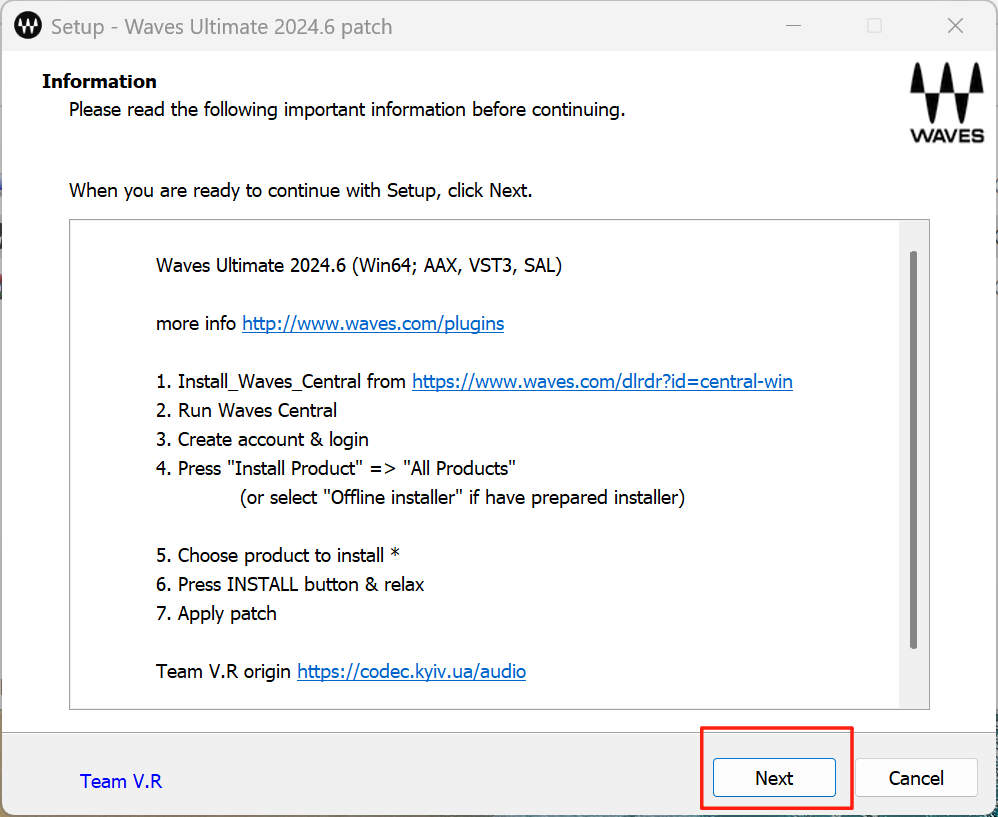Click the Waves icon in title bar
The image size is (998, 817).
point(27,26)
